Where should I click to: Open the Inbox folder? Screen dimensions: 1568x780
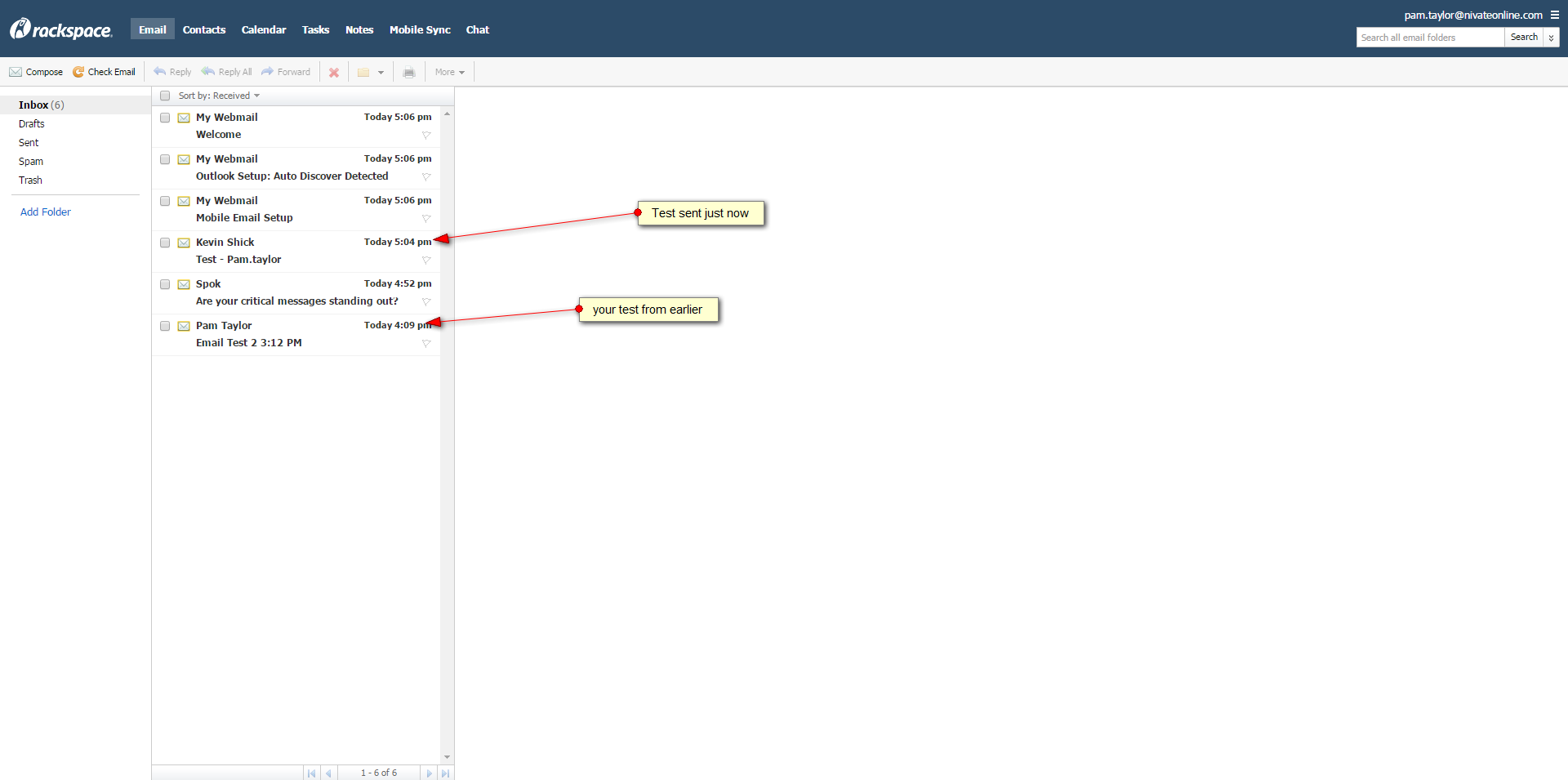75,105
